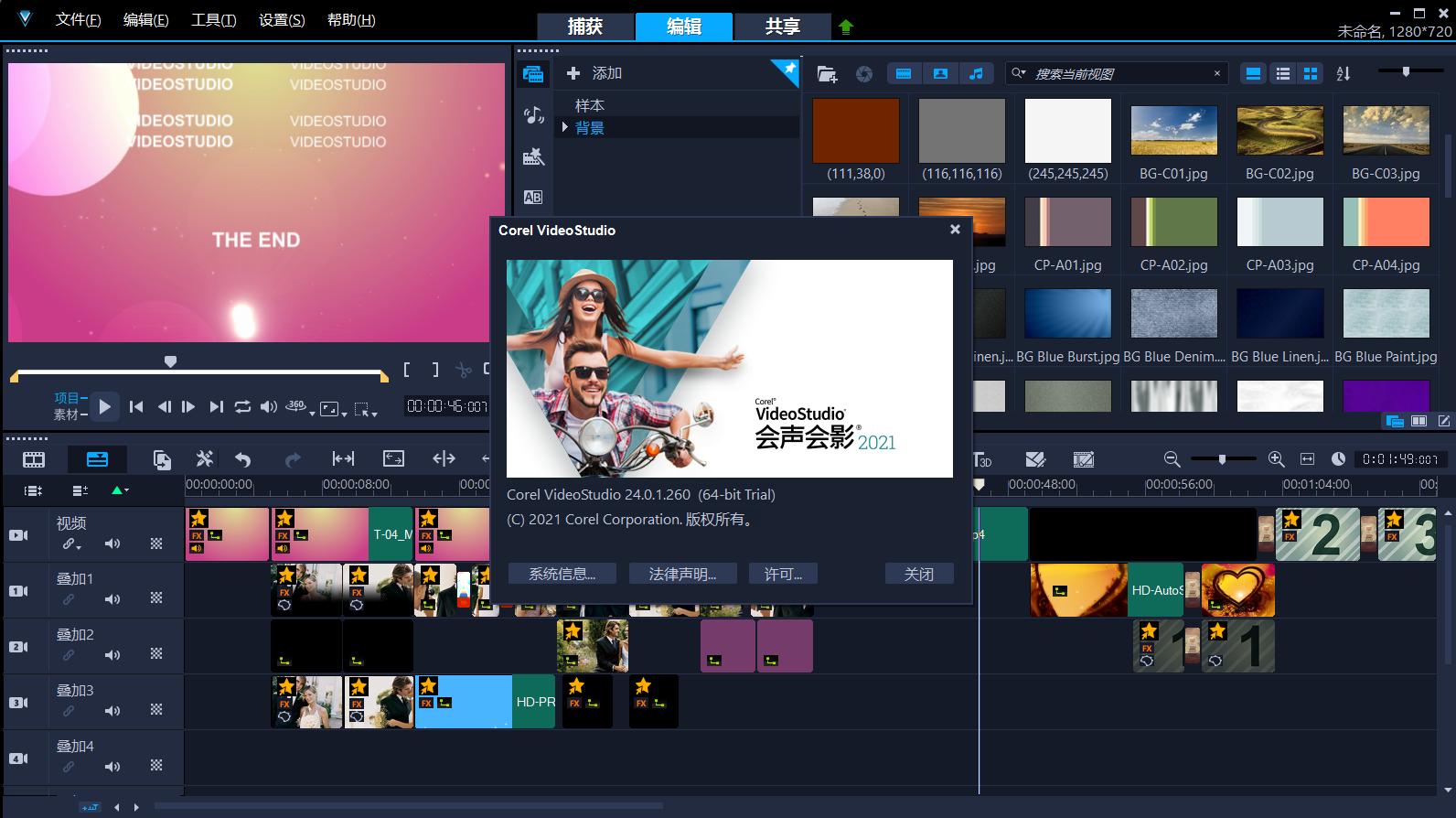Mute the 叠加2 track audio
Image resolution: width=1456 pixels, height=818 pixels.
pos(112,655)
